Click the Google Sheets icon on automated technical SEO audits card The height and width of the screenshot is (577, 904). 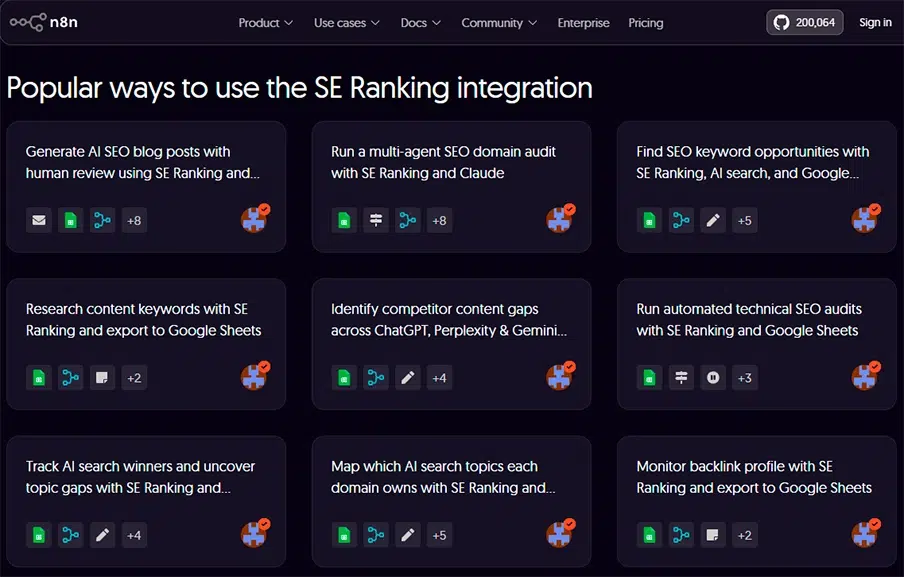tap(649, 378)
